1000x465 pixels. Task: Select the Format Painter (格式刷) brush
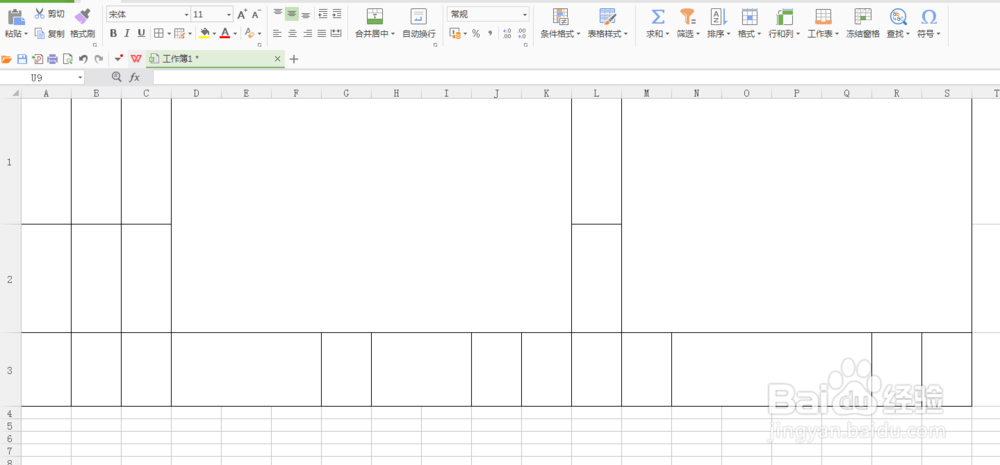point(82,23)
